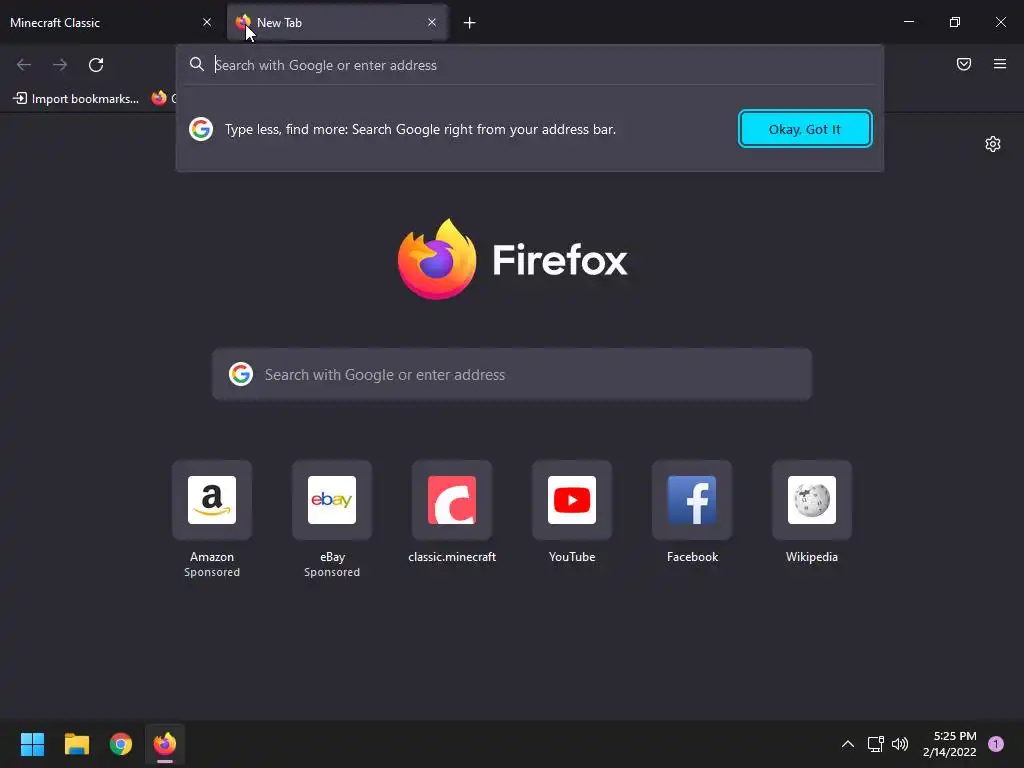
Task: Show hidden system tray icons
Action: (847, 744)
